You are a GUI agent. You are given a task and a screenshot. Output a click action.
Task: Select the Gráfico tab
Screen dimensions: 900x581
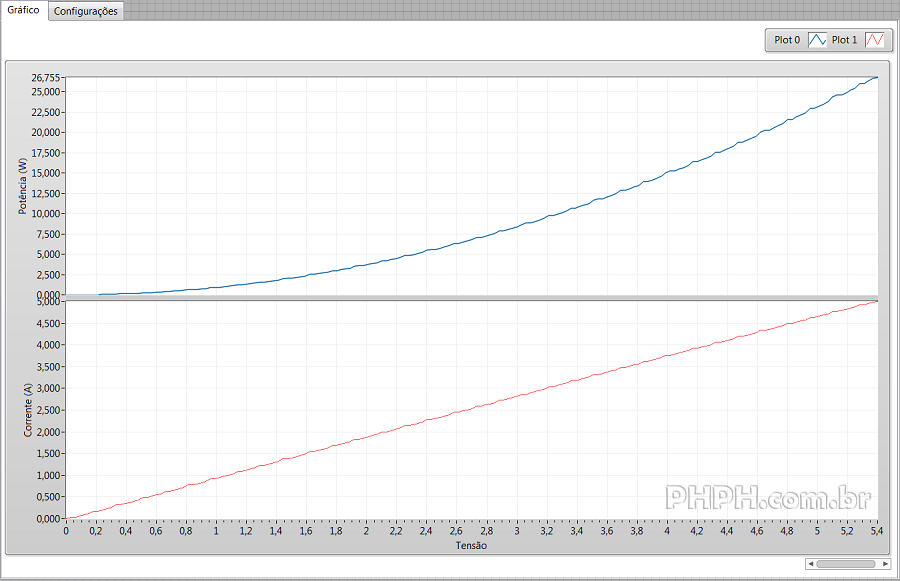point(23,10)
